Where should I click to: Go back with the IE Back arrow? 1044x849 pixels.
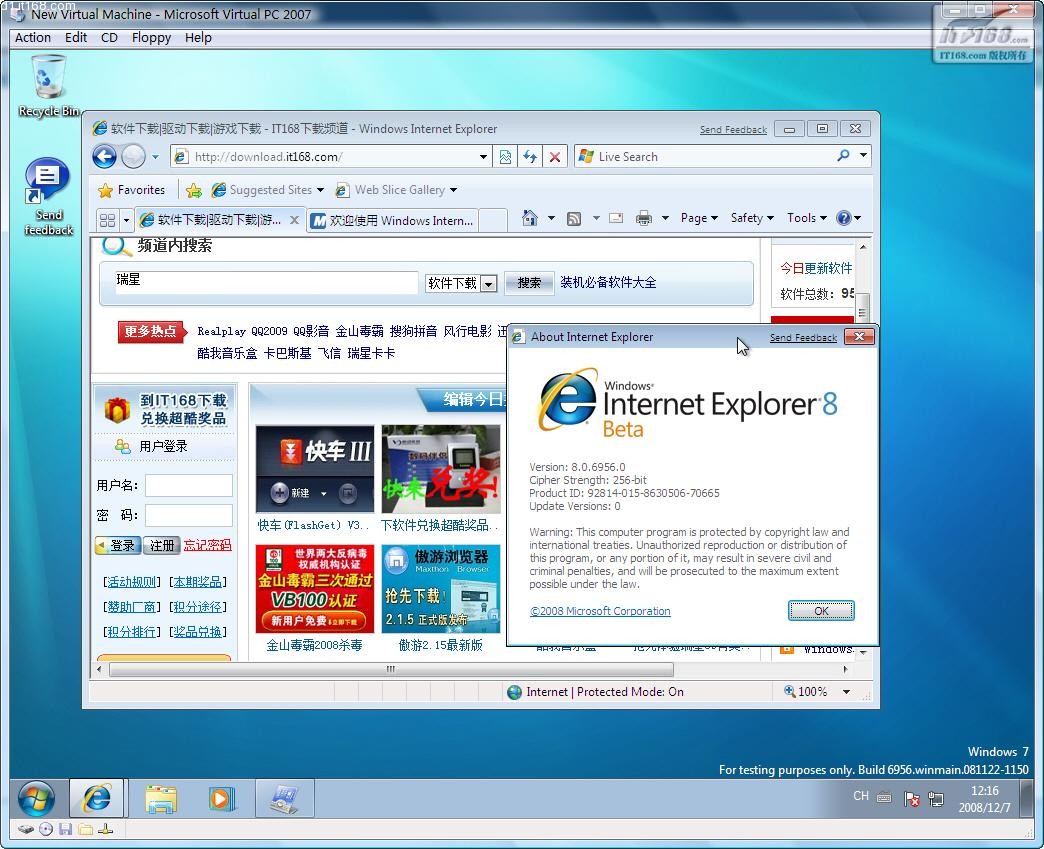[104, 156]
